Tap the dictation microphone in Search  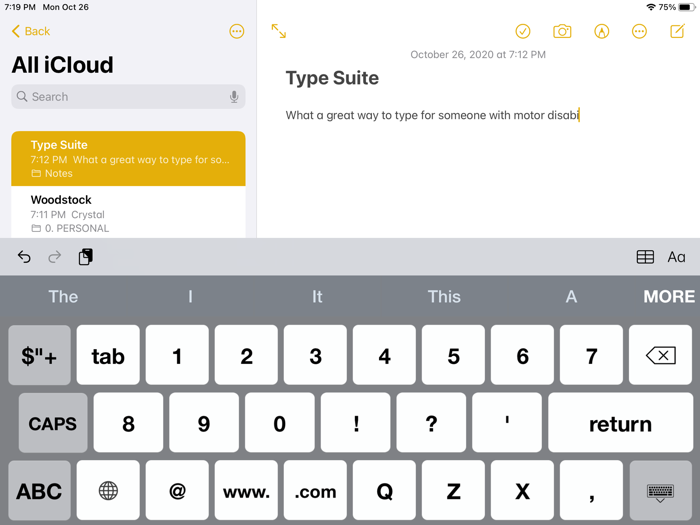tap(234, 96)
